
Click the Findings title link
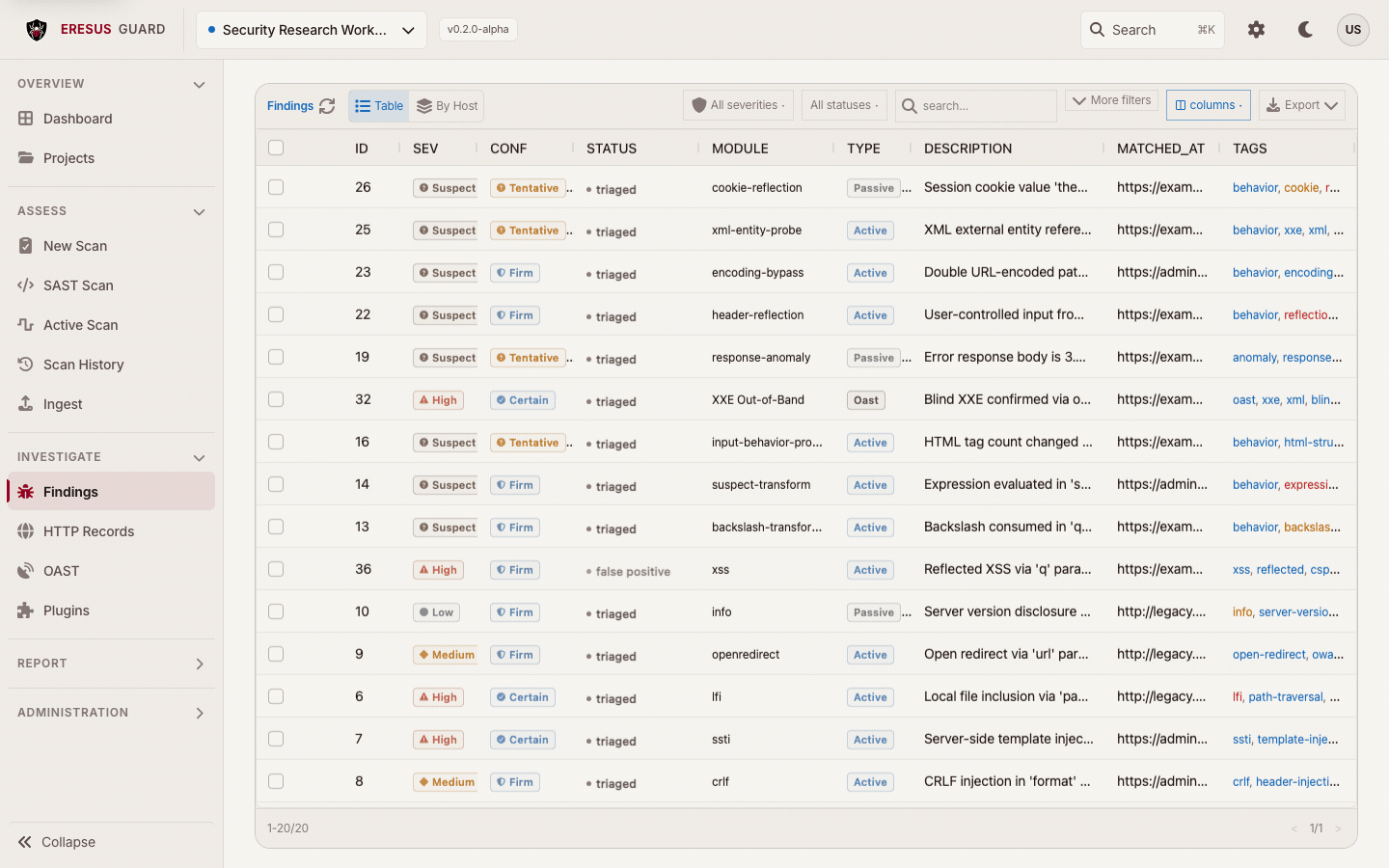[290, 106]
